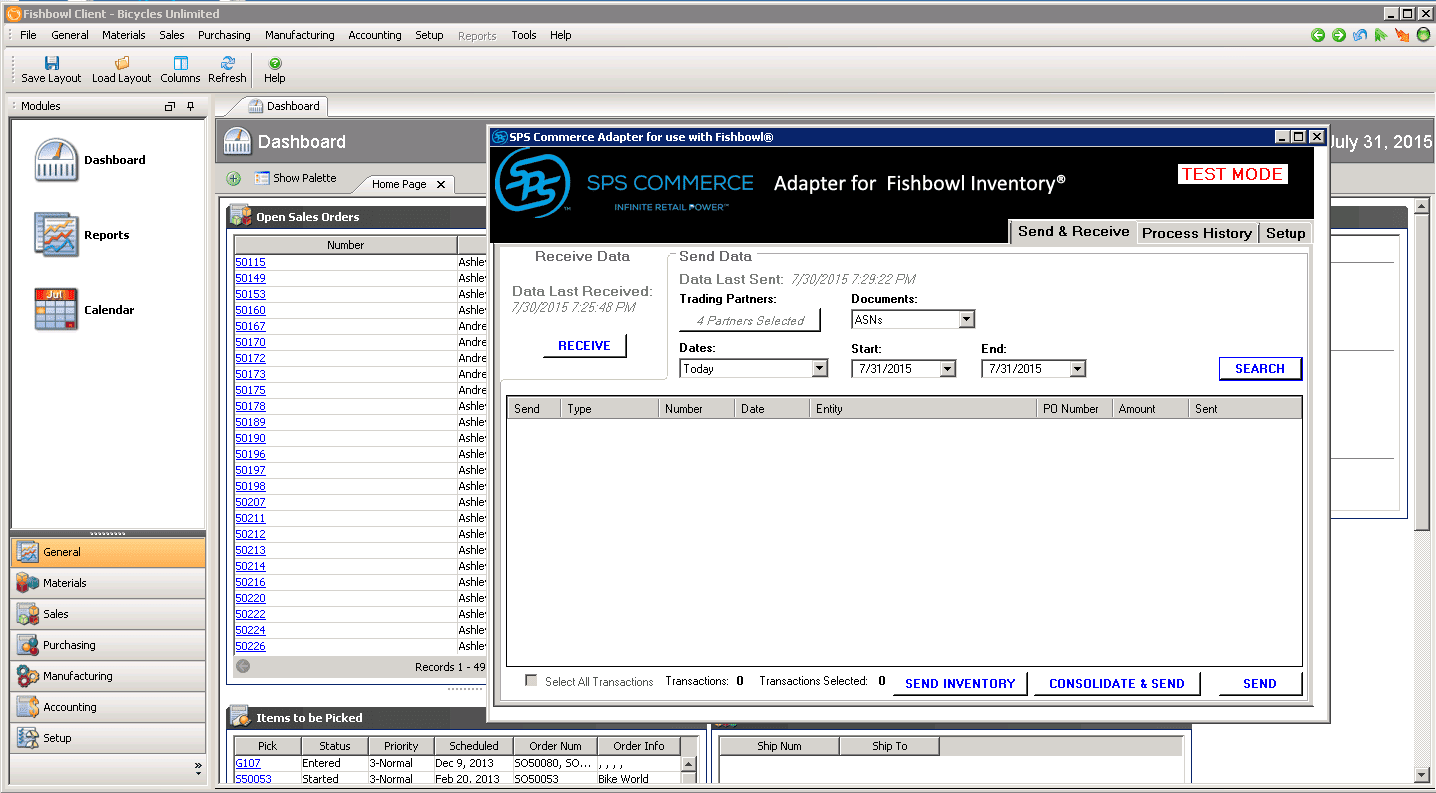Click the previous records arrow in Open Sales Orders
The image size is (1436, 793).
[243, 666]
